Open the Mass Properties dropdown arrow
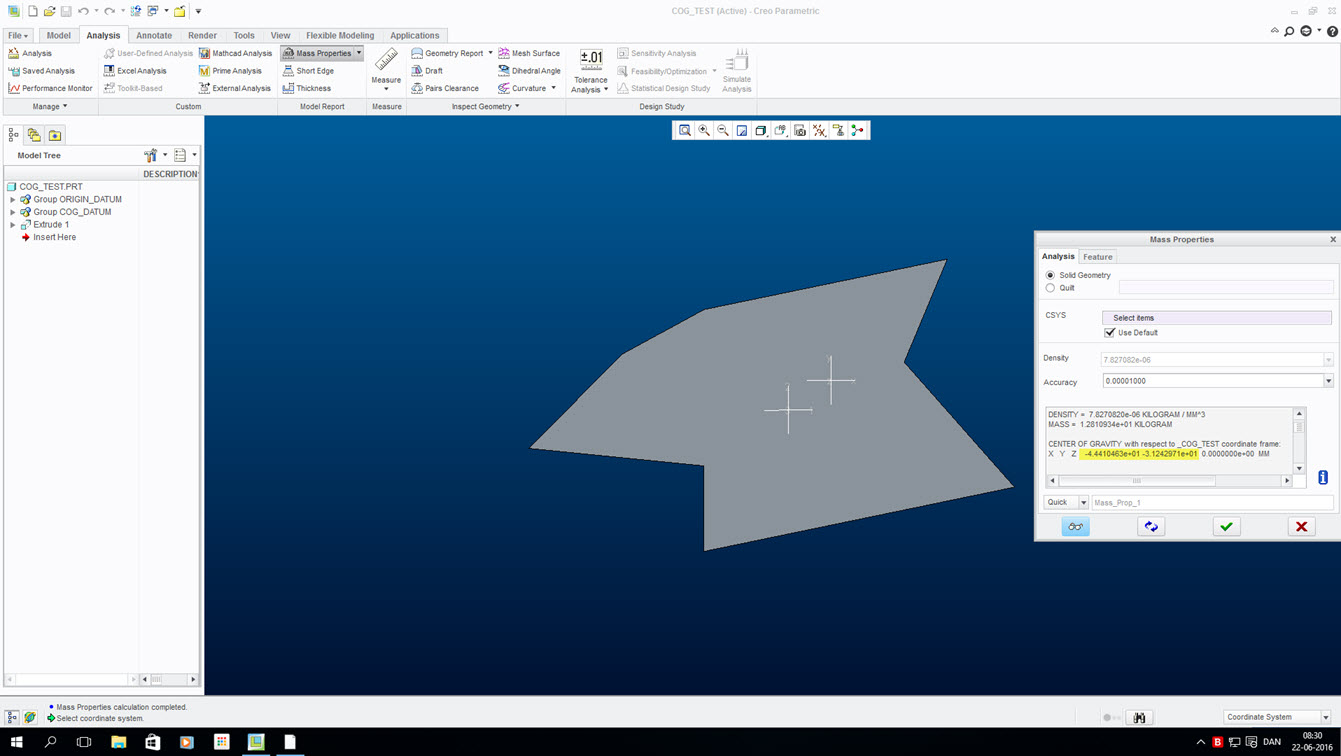The image size is (1341, 756). point(359,53)
